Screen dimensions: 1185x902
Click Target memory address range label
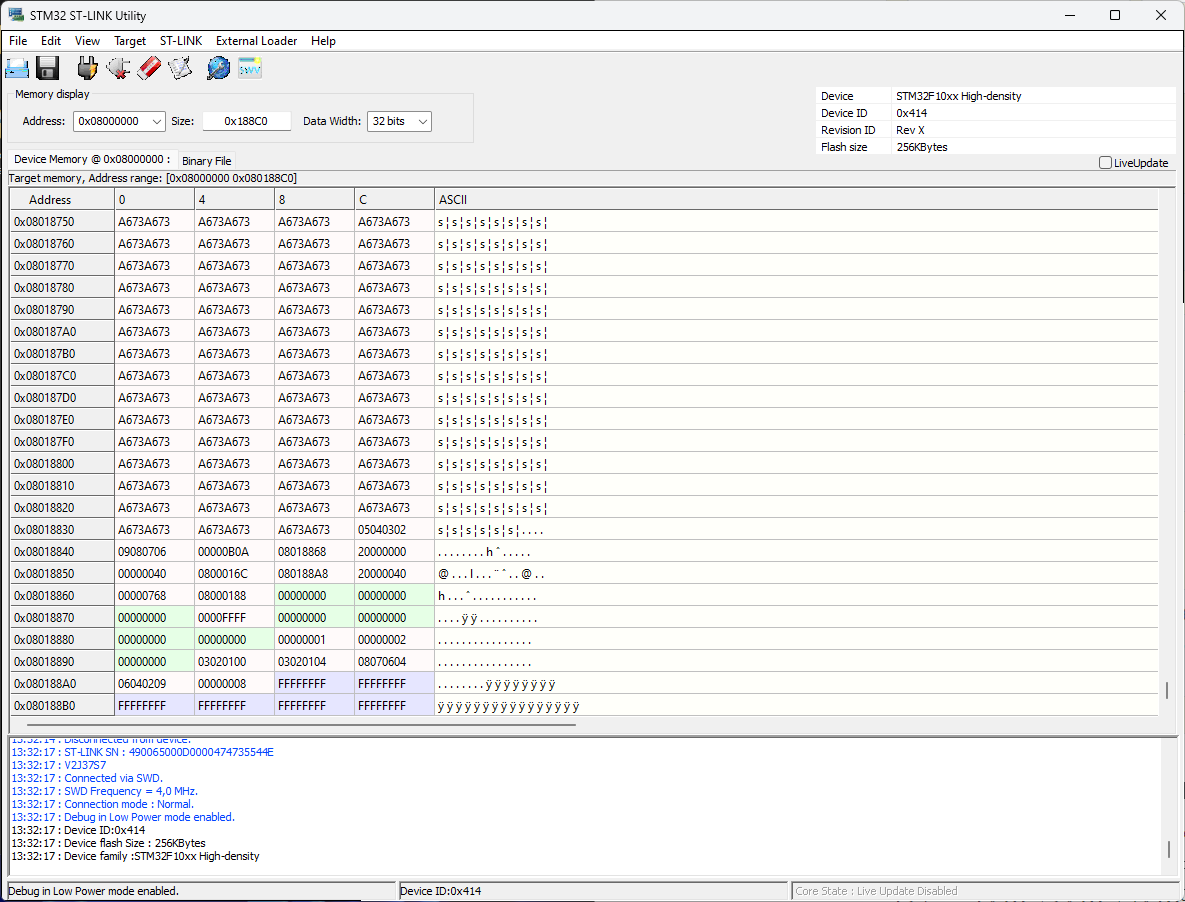[x=153, y=178]
